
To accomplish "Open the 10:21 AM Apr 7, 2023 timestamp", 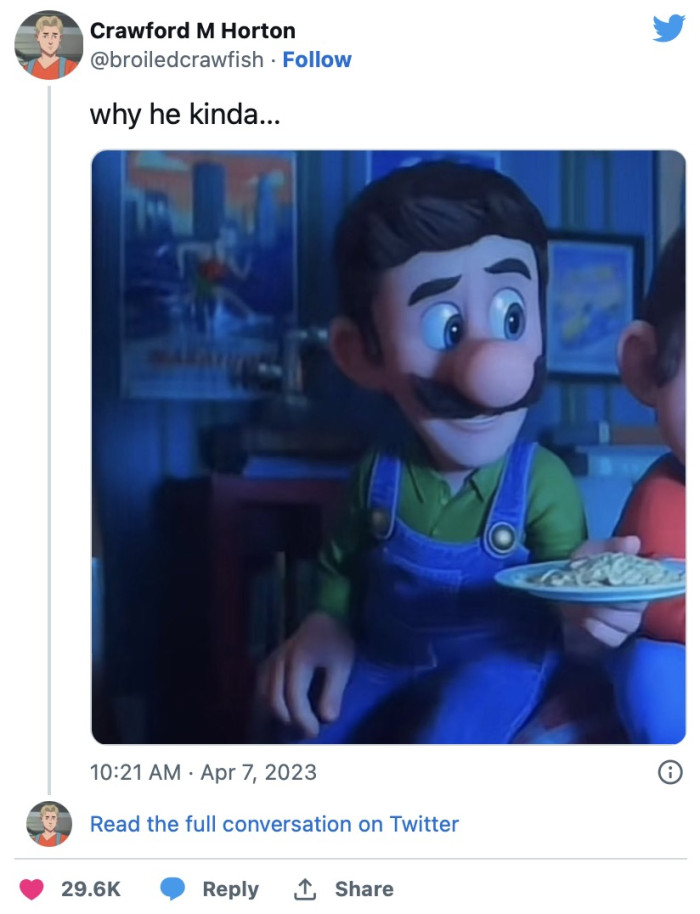I will point(203,772).
